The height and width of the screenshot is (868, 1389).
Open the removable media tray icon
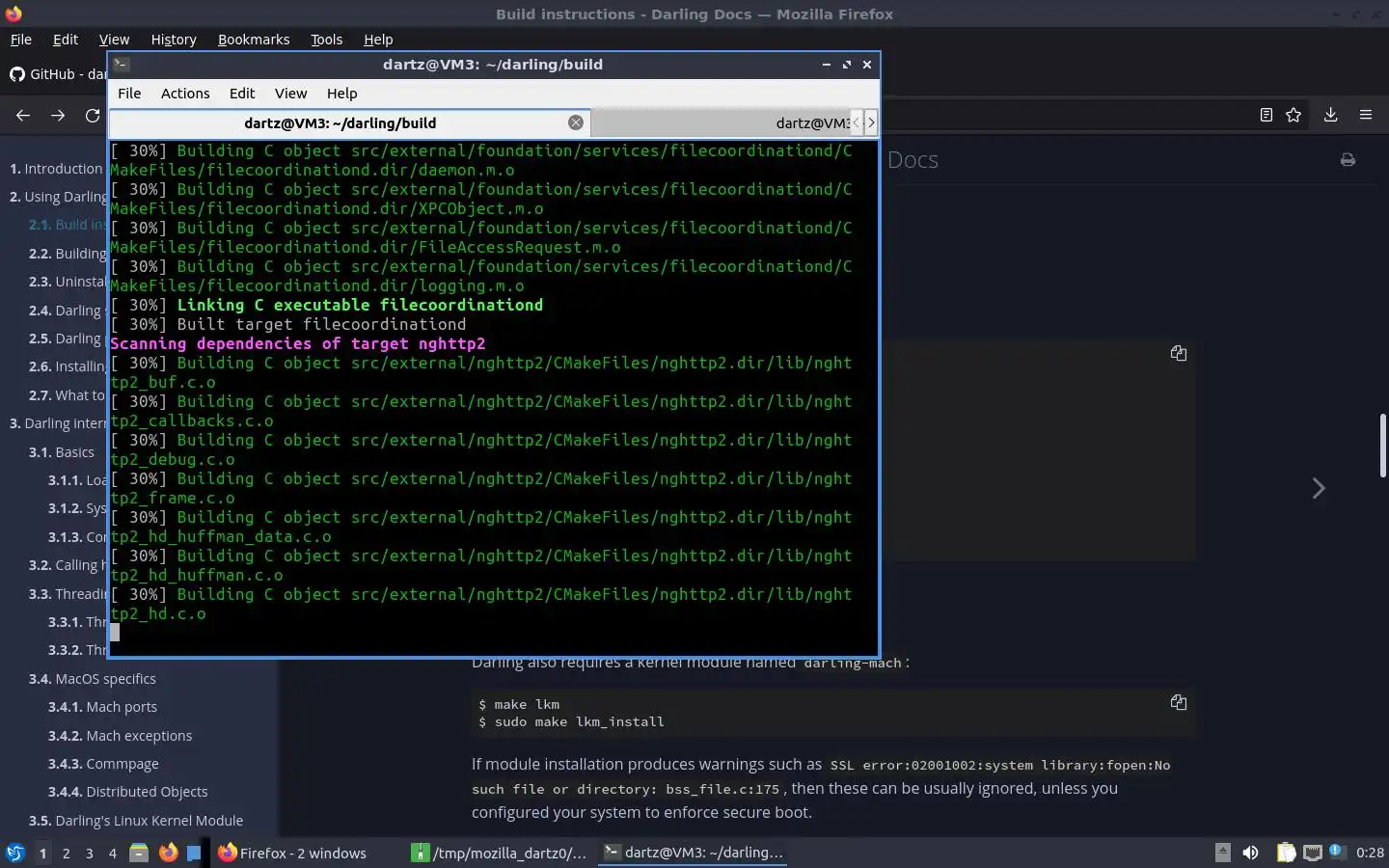pyautogui.click(x=1222, y=853)
